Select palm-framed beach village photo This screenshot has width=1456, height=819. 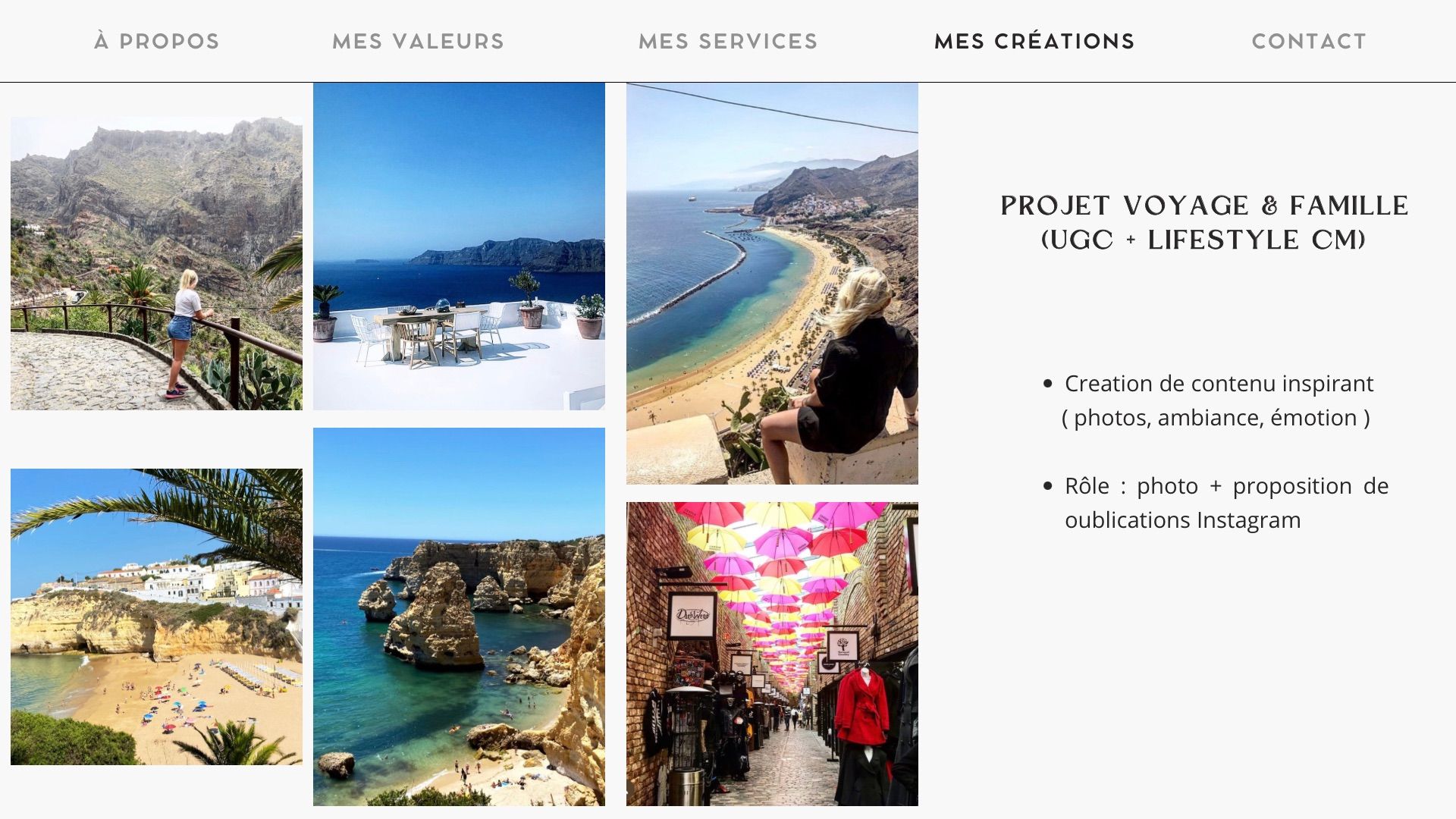pyautogui.click(x=156, y=617)
